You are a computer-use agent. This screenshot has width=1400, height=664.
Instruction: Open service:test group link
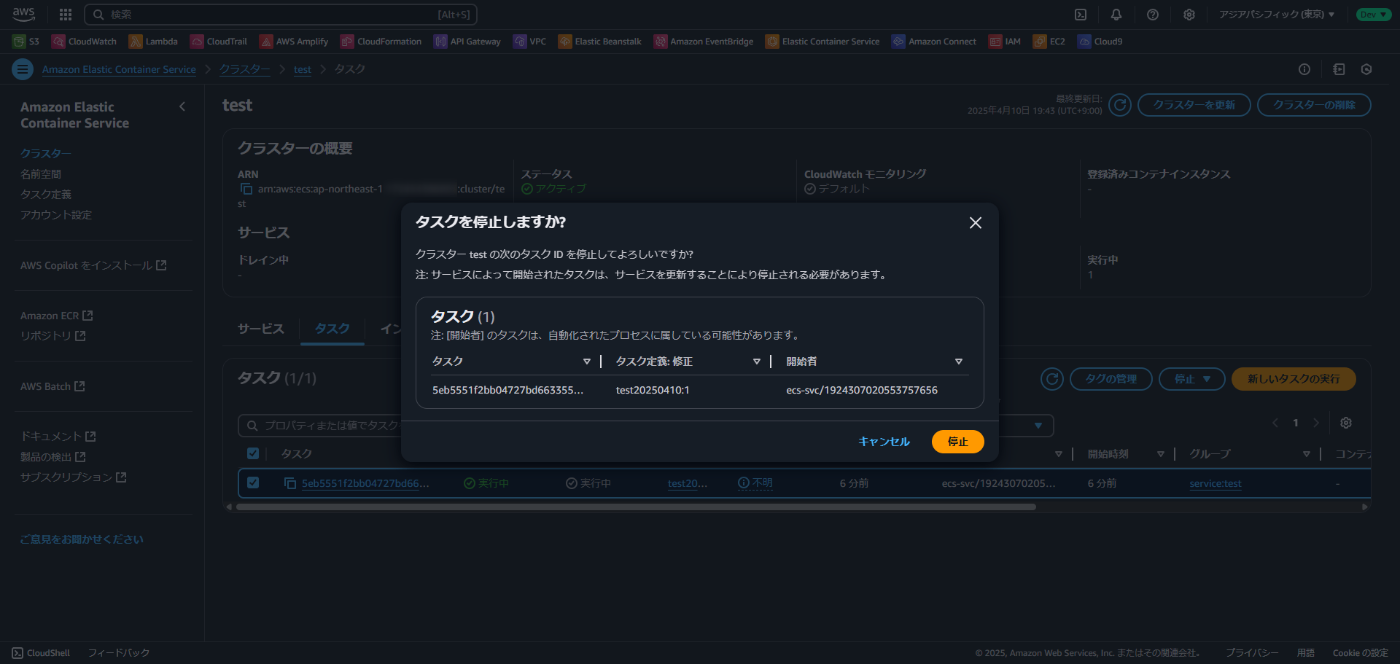click(x=1215, y=484)
